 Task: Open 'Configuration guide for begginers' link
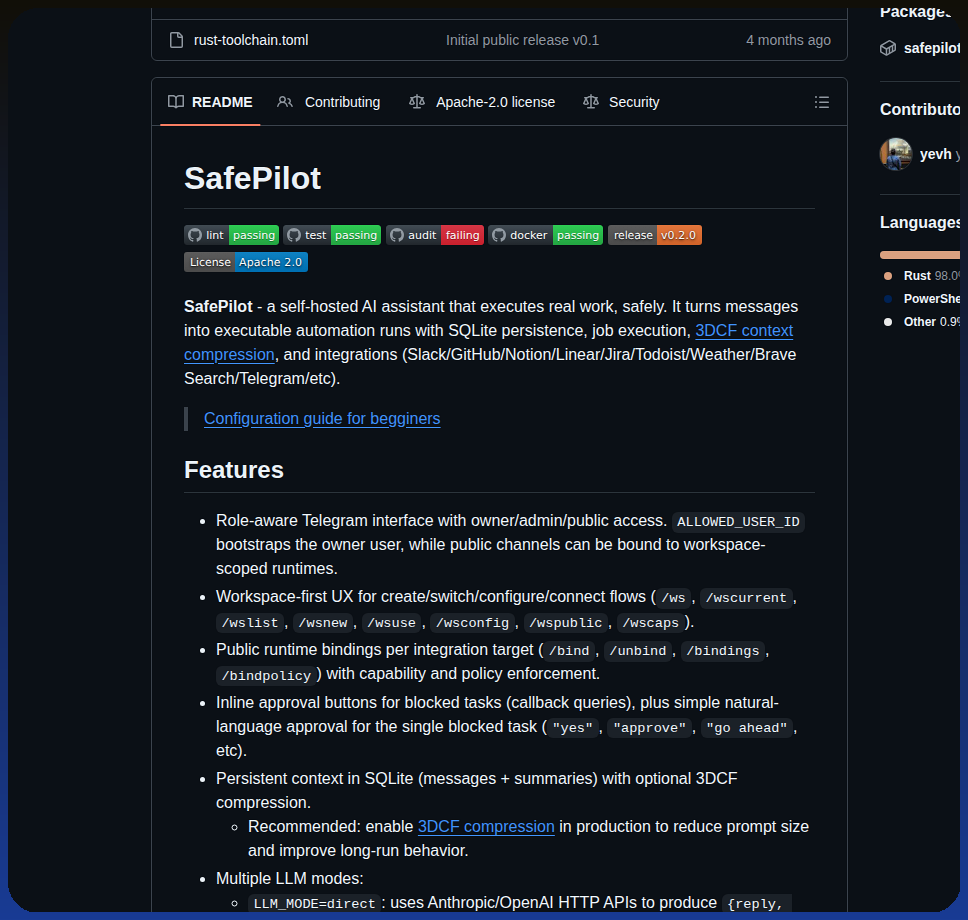coord(322,419)
